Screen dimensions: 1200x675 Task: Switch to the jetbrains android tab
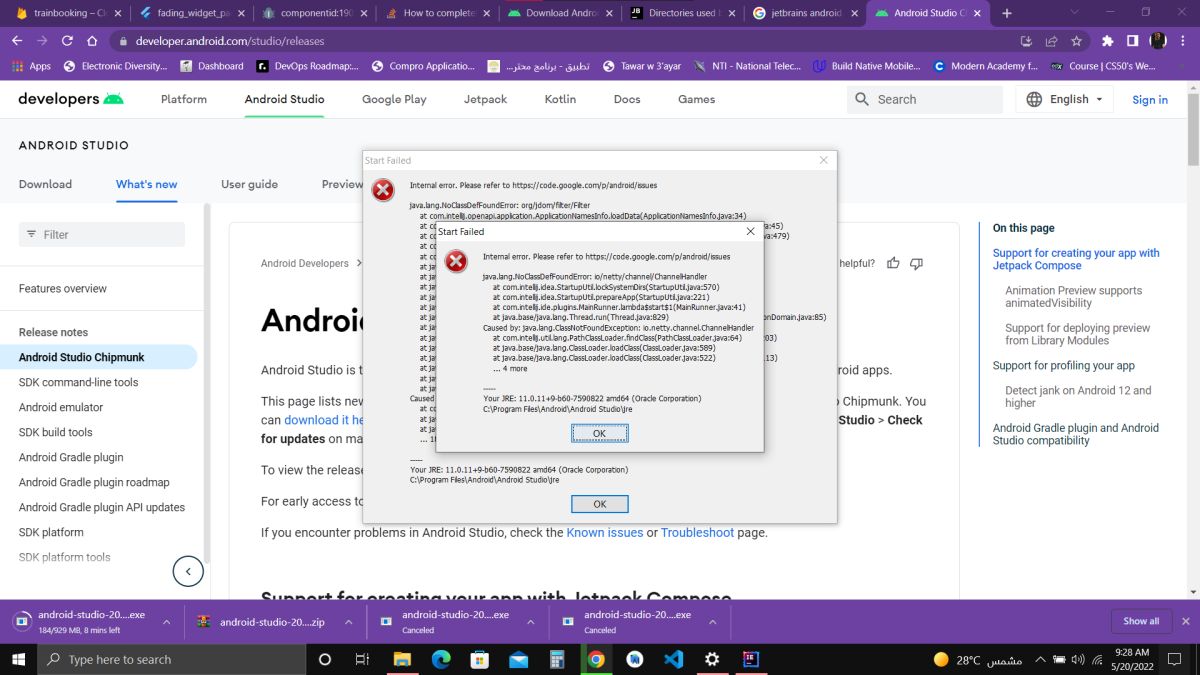point(805,13)
